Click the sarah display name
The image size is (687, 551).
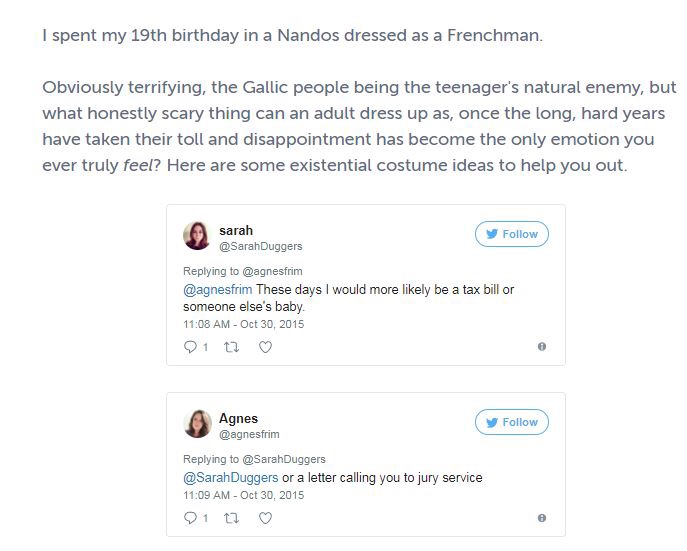pyautogui.click(x=235, y=230)
